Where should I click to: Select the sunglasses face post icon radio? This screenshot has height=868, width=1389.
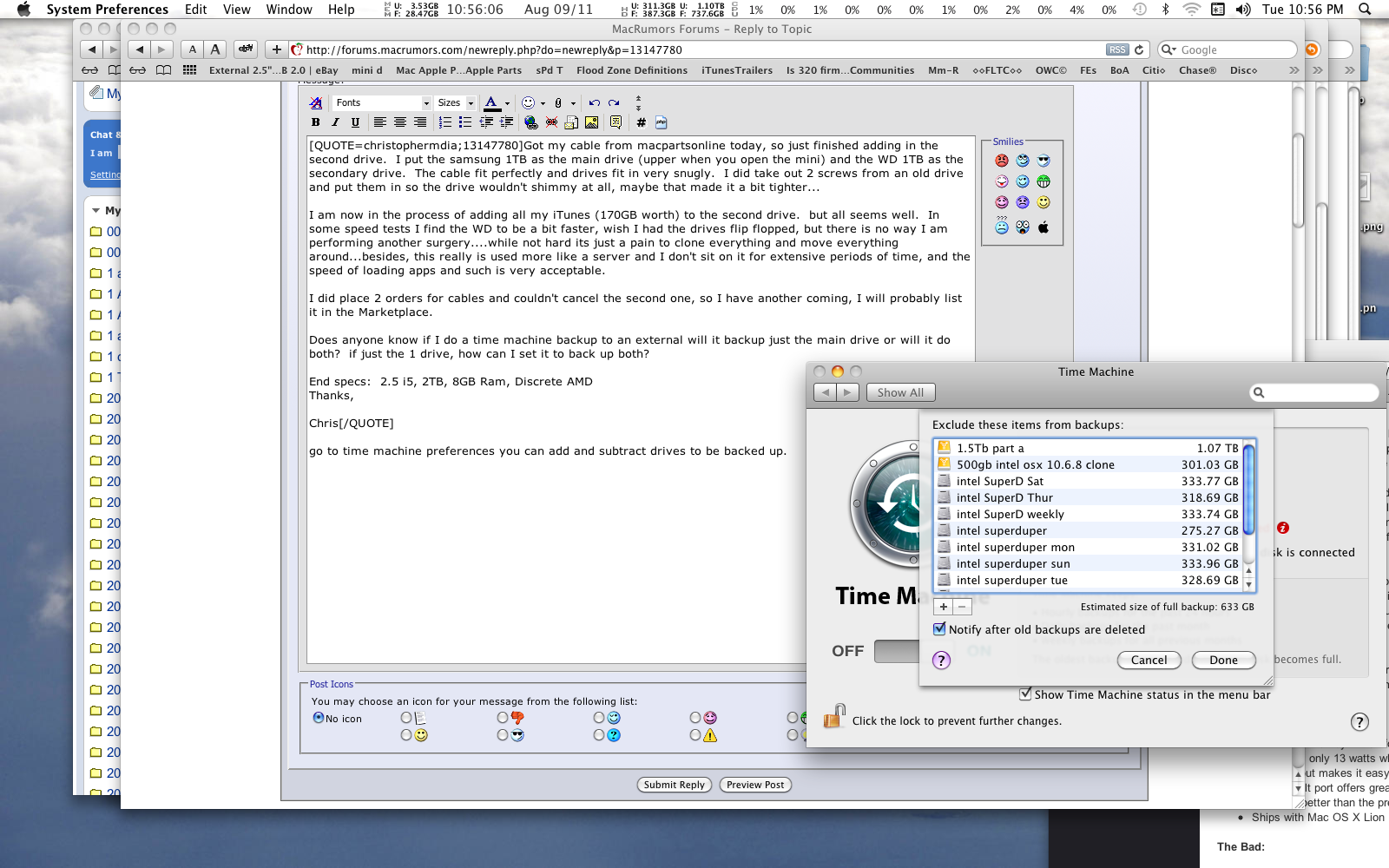tap(503, 735)
